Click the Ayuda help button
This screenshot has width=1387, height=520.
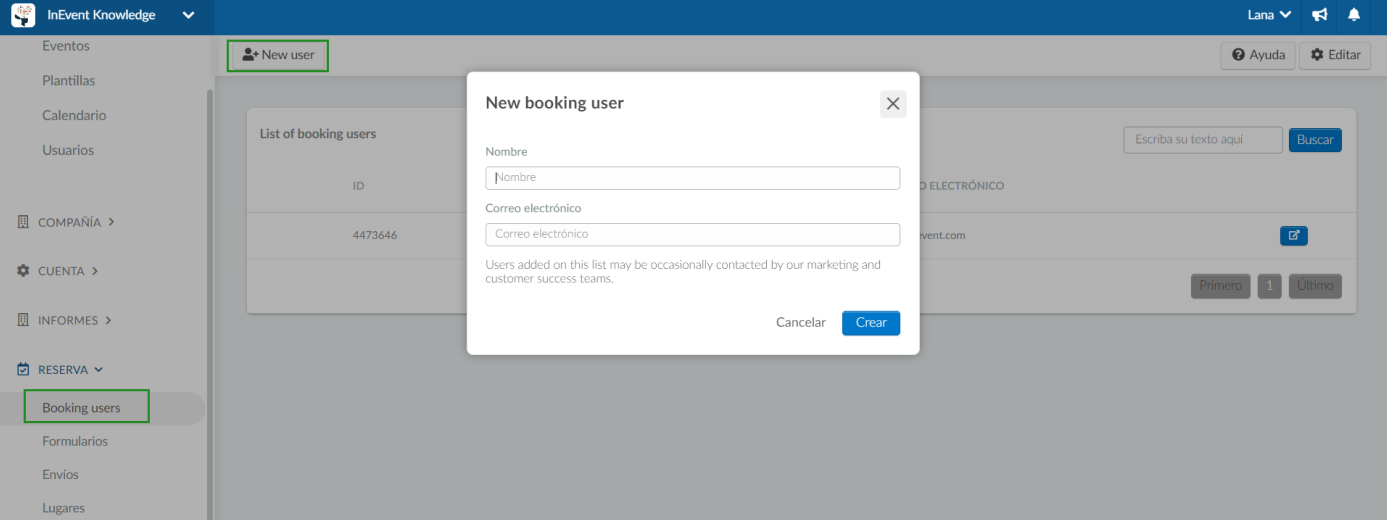[1258, 55]
